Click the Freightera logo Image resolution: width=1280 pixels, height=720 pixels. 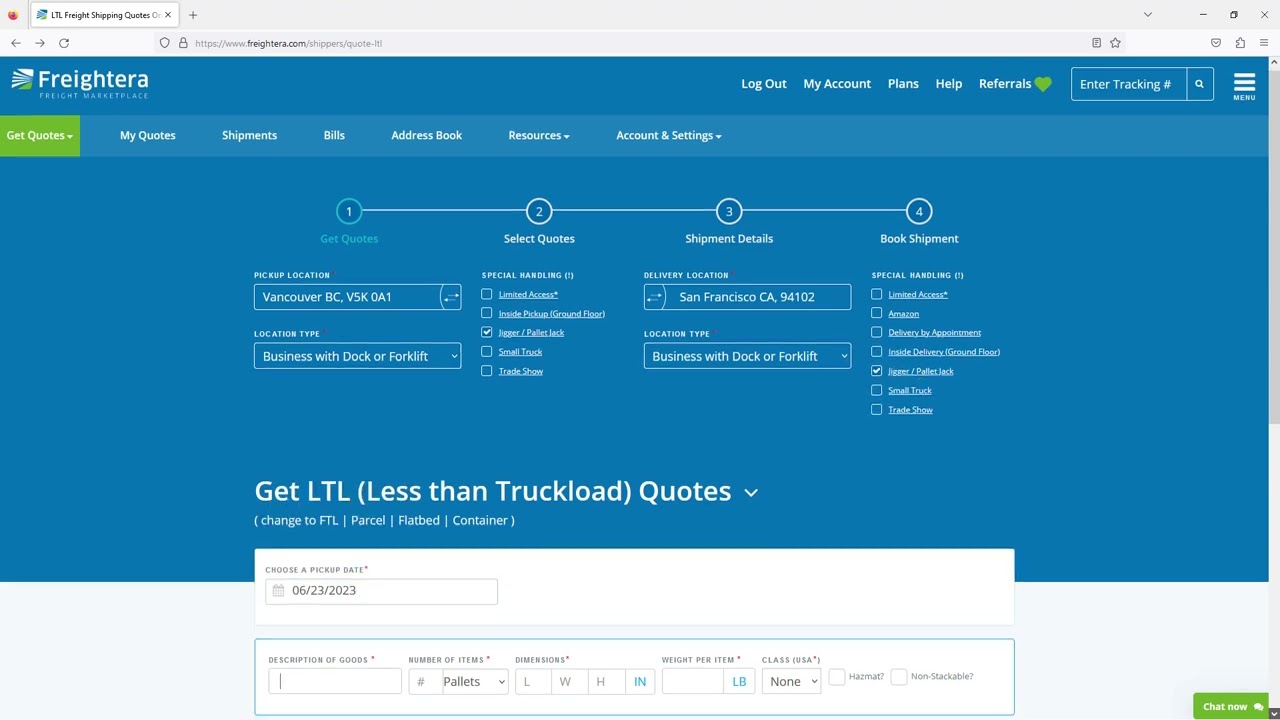click(x=80, y=83)
